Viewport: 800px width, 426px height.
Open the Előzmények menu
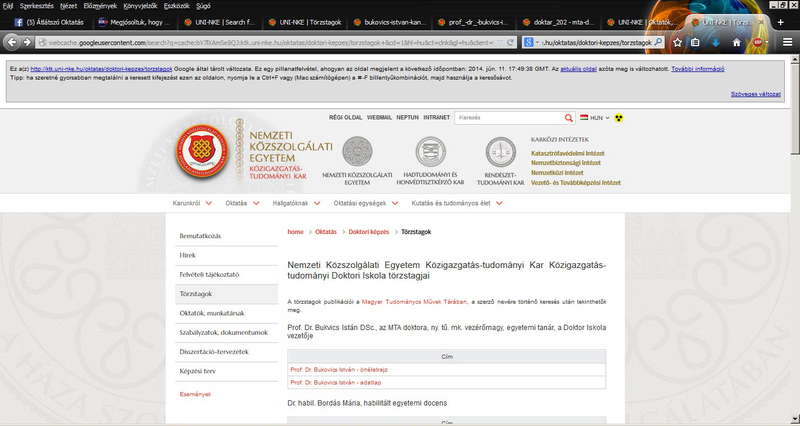coord(100,6)
